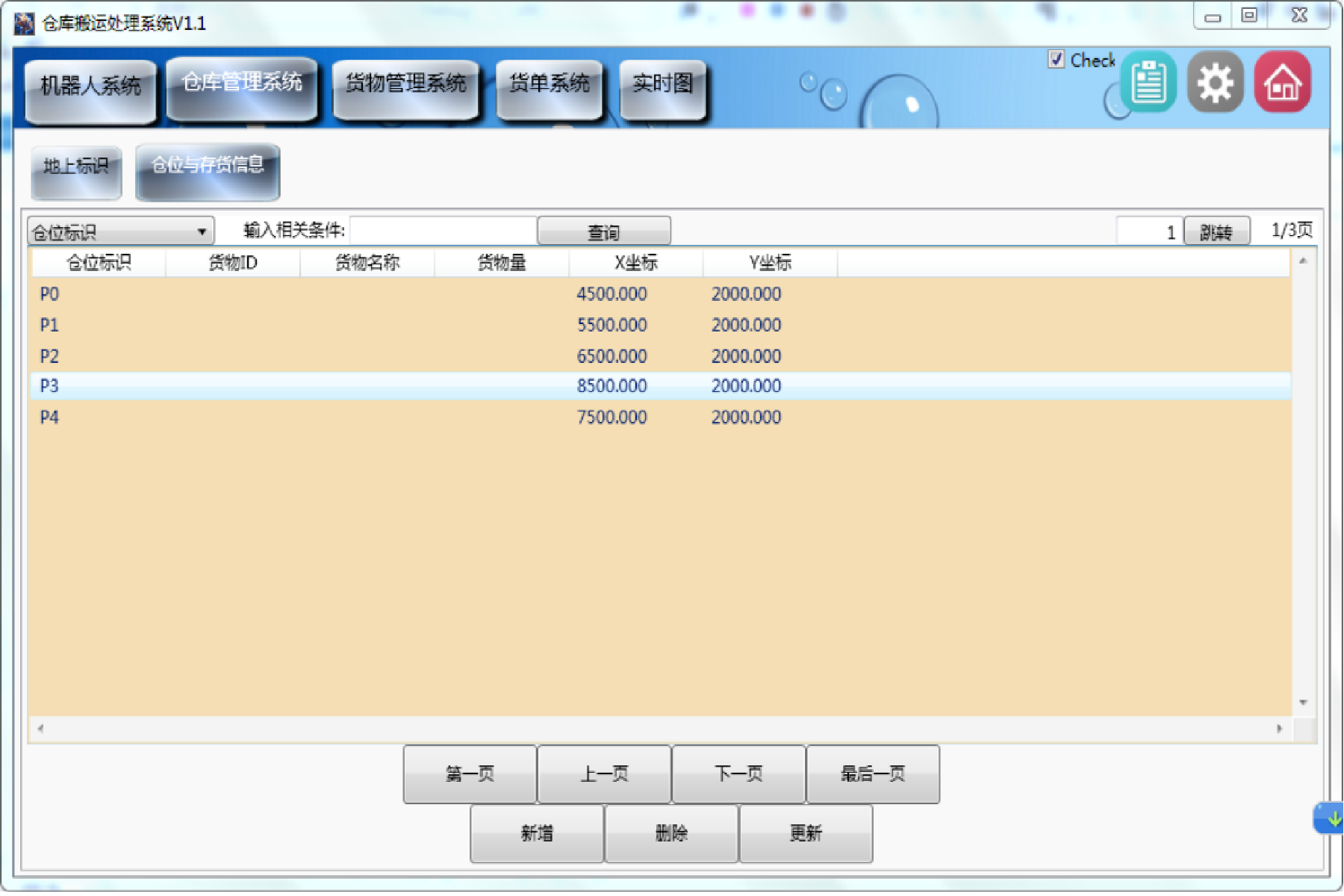The height and width of the screenshot is (896, 1344).
Task: Select the P4 row
Action: coord(661,417)
